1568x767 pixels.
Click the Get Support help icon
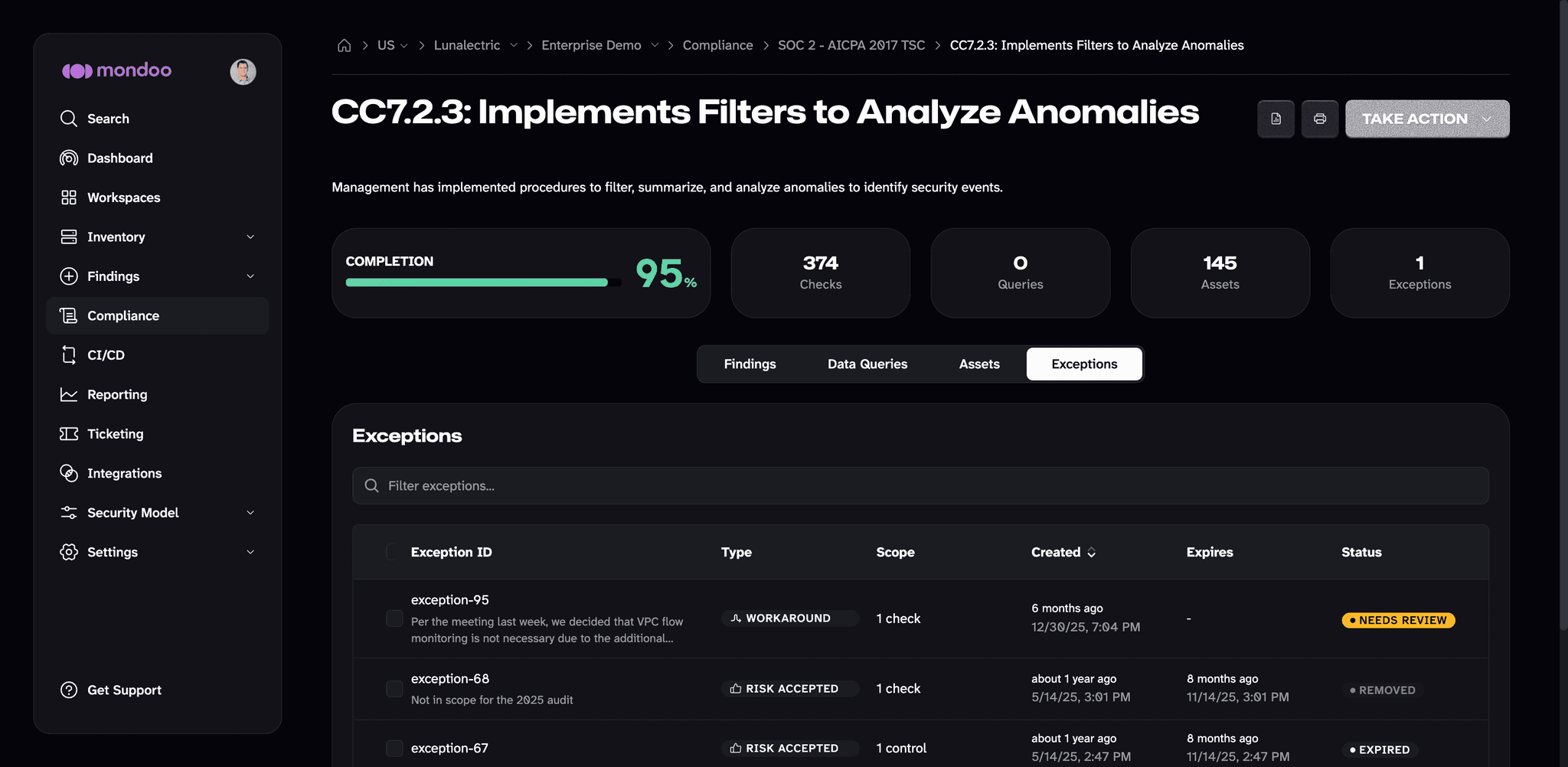tap(69, 690)
